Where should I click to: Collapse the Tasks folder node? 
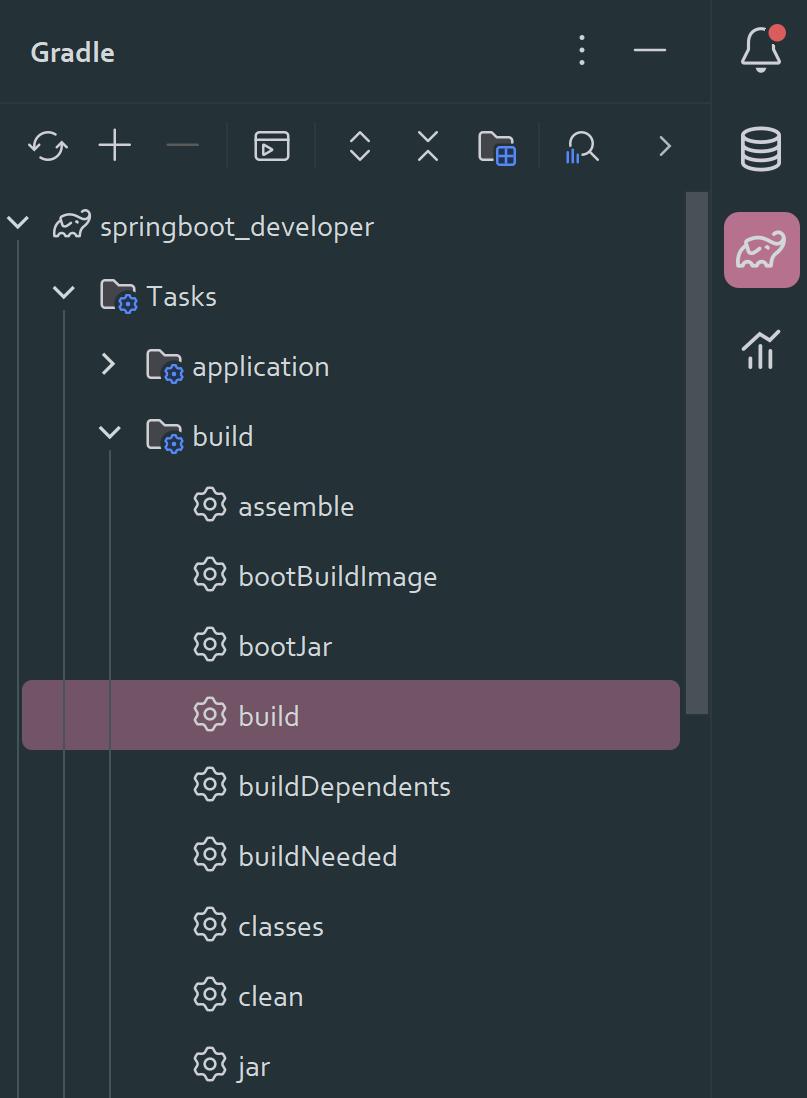tap(64, 296)
